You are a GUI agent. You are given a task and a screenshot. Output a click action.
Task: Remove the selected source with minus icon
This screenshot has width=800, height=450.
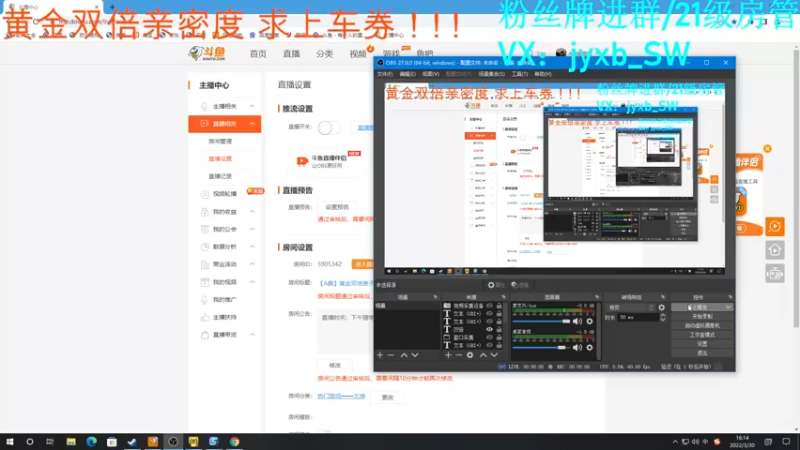459,355
